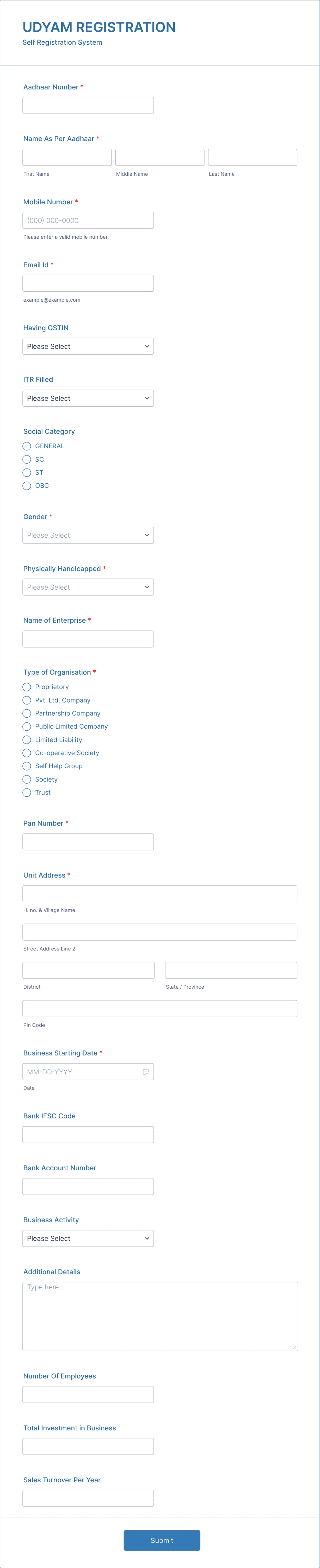Open the Gender dropdown

point(88,535)
